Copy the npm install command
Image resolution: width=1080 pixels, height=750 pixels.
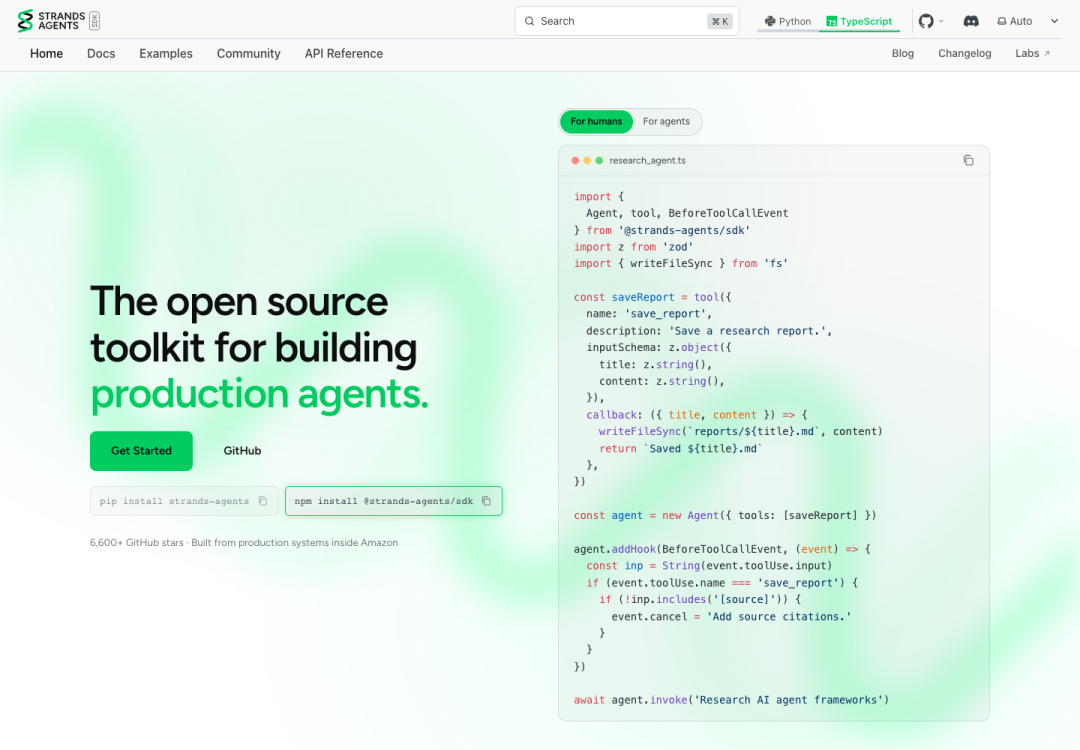(486, 501)
